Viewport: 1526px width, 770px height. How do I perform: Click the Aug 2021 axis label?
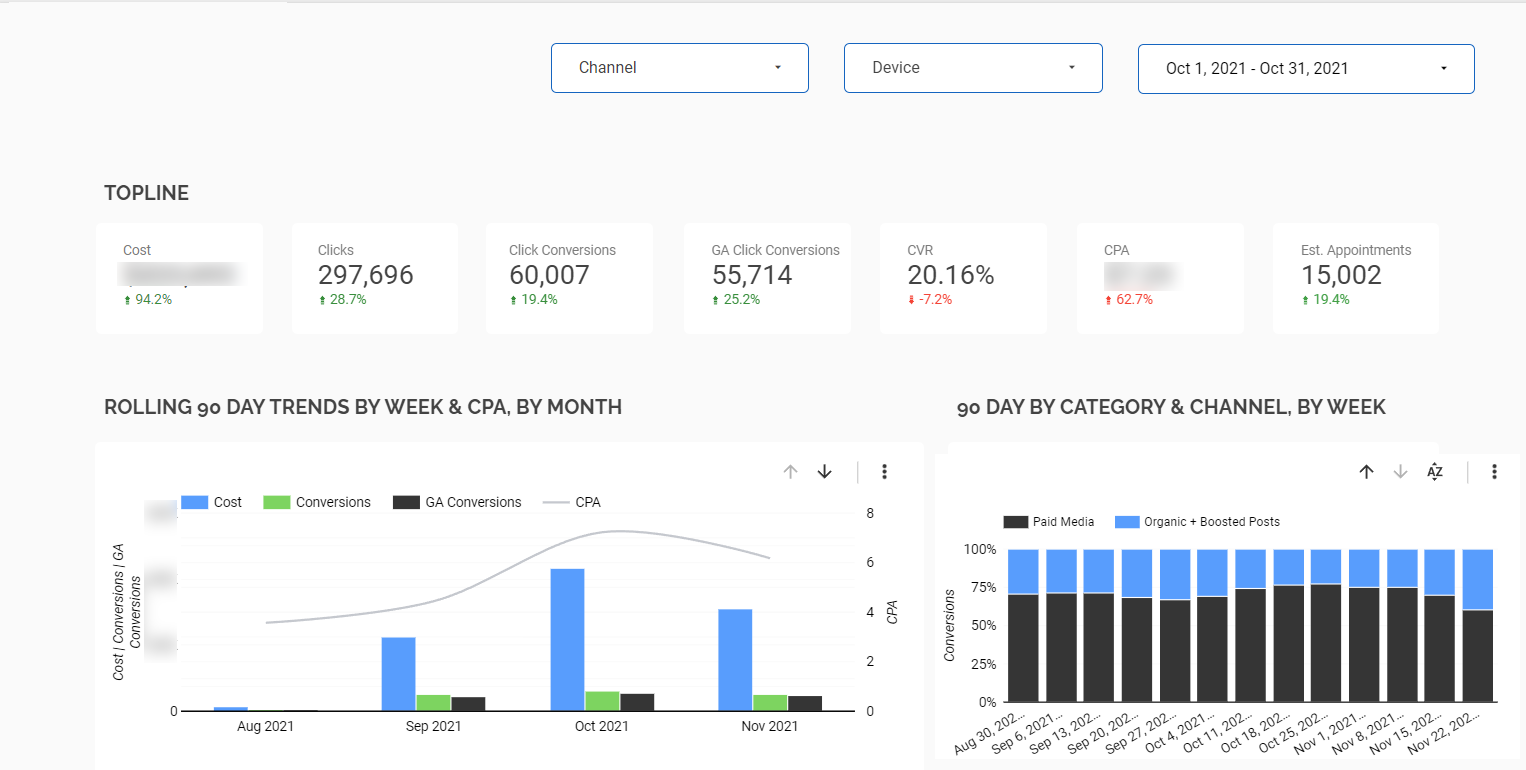266,727
